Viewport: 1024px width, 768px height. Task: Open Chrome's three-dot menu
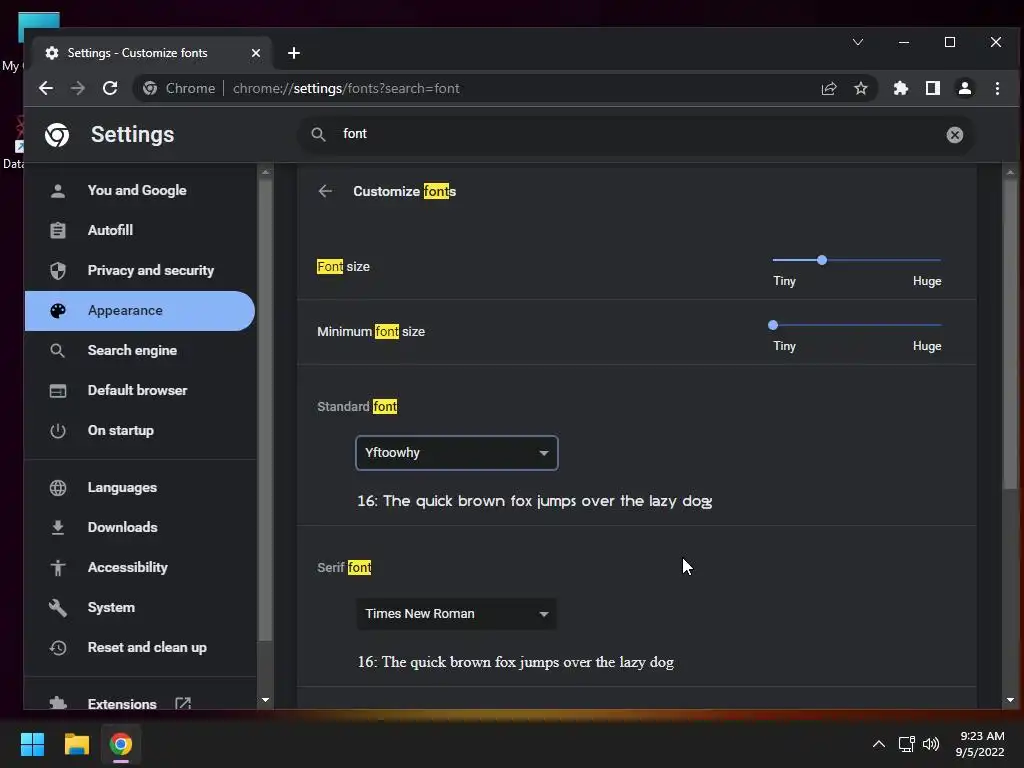point(997,88)
